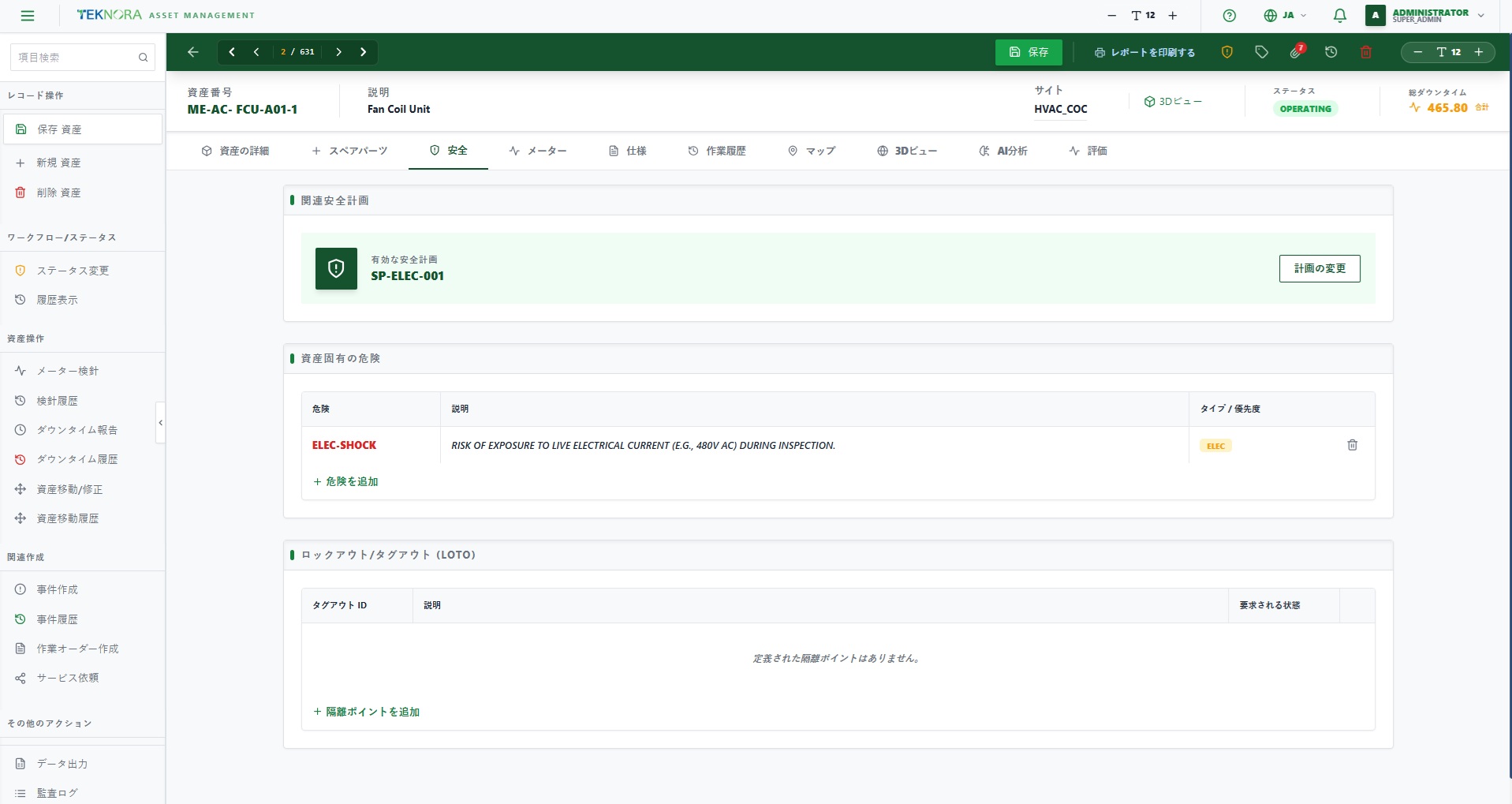Viewport: 1512px width, 804px height.
Task: Decrease font size in top header
Action: click(x=1111, y=15)
